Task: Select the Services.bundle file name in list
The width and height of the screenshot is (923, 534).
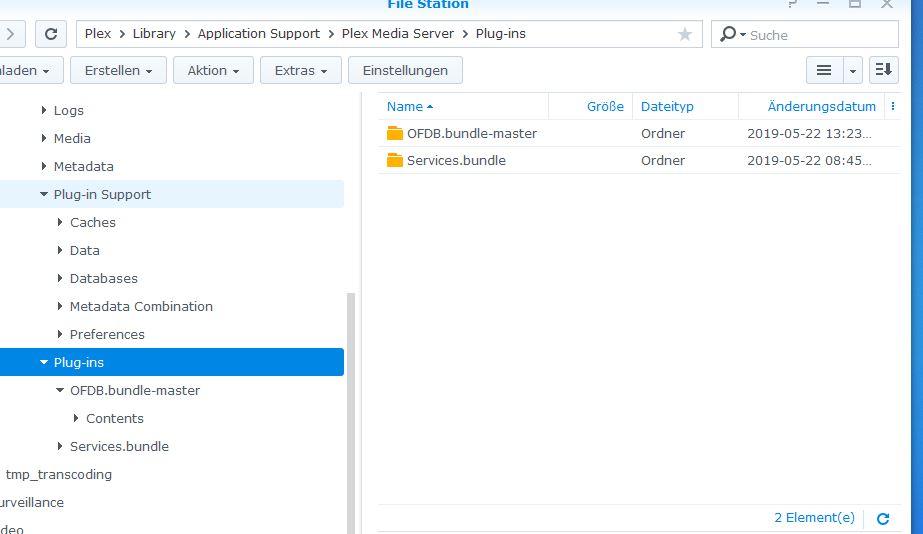Action: [x=456, y=161]
